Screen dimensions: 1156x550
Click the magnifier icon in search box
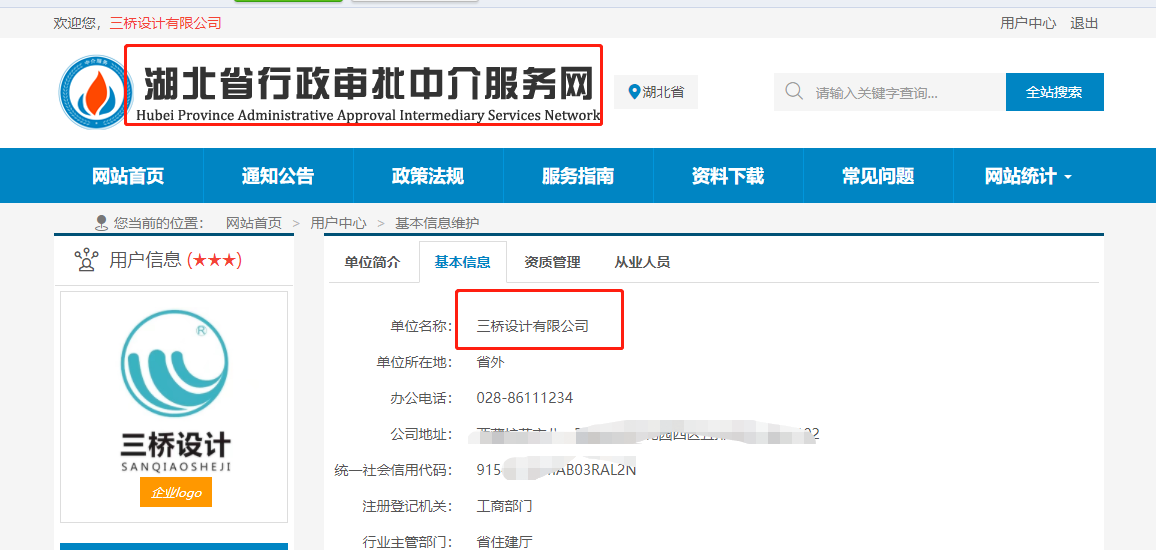[x=794, y=92]
